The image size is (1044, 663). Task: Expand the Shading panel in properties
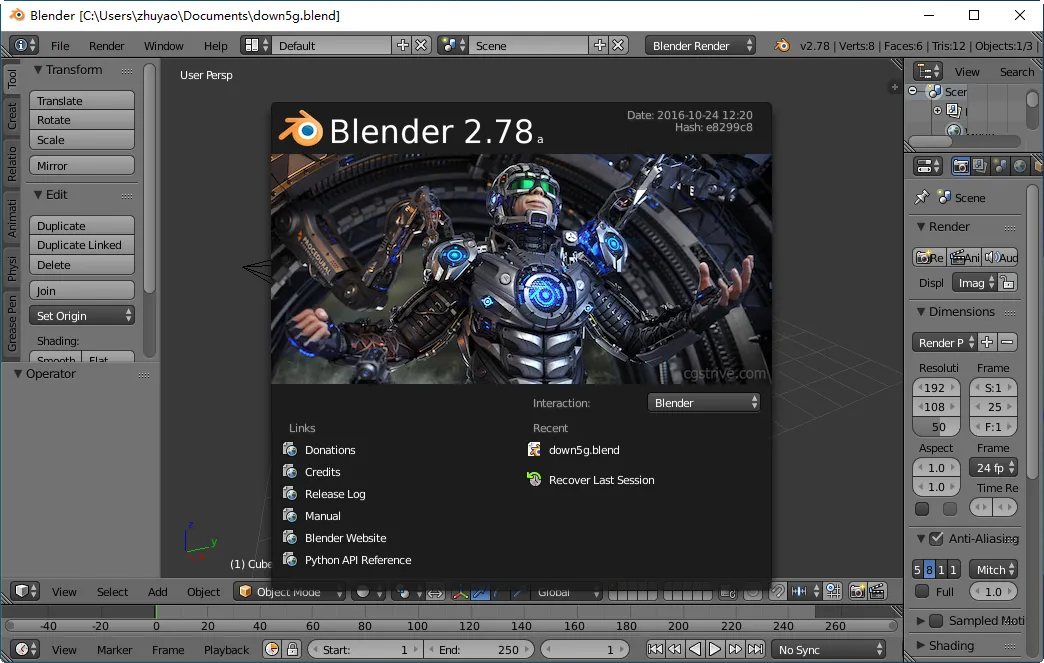(921, 645)
